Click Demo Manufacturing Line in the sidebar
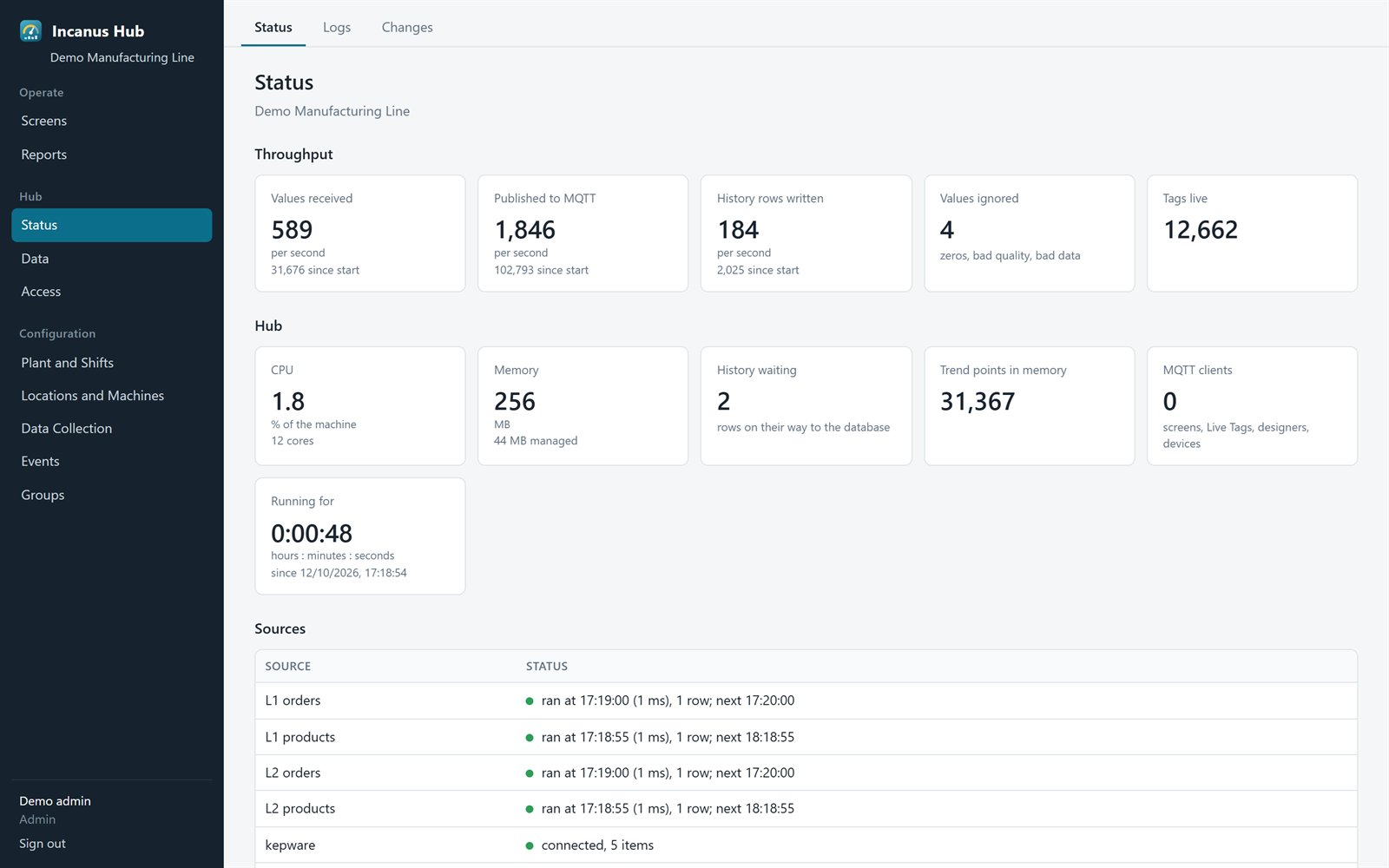Screen dimensions: 1389x868 coord(122,57)
